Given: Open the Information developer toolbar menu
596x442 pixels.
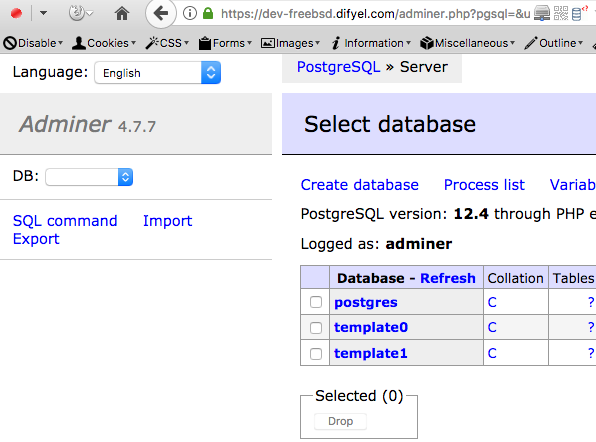Looking at the screenshot, I should click(x=371, y=43).
